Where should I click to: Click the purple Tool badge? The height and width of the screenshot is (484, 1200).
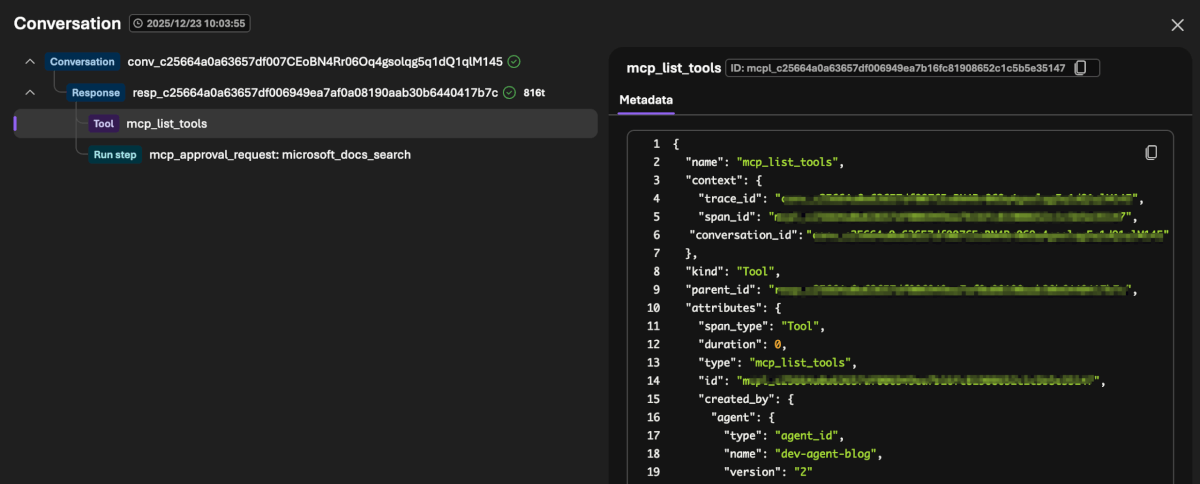pos(103,124)
